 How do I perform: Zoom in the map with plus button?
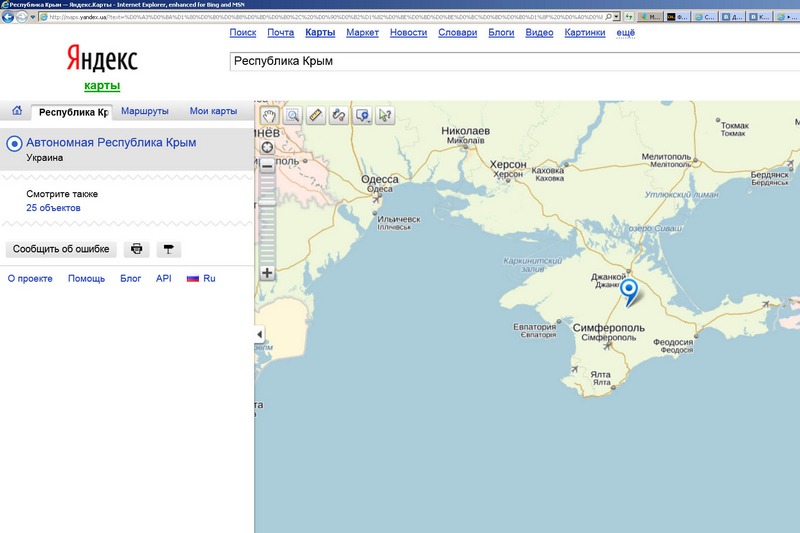pyautogui.click(x=267, y=273)
